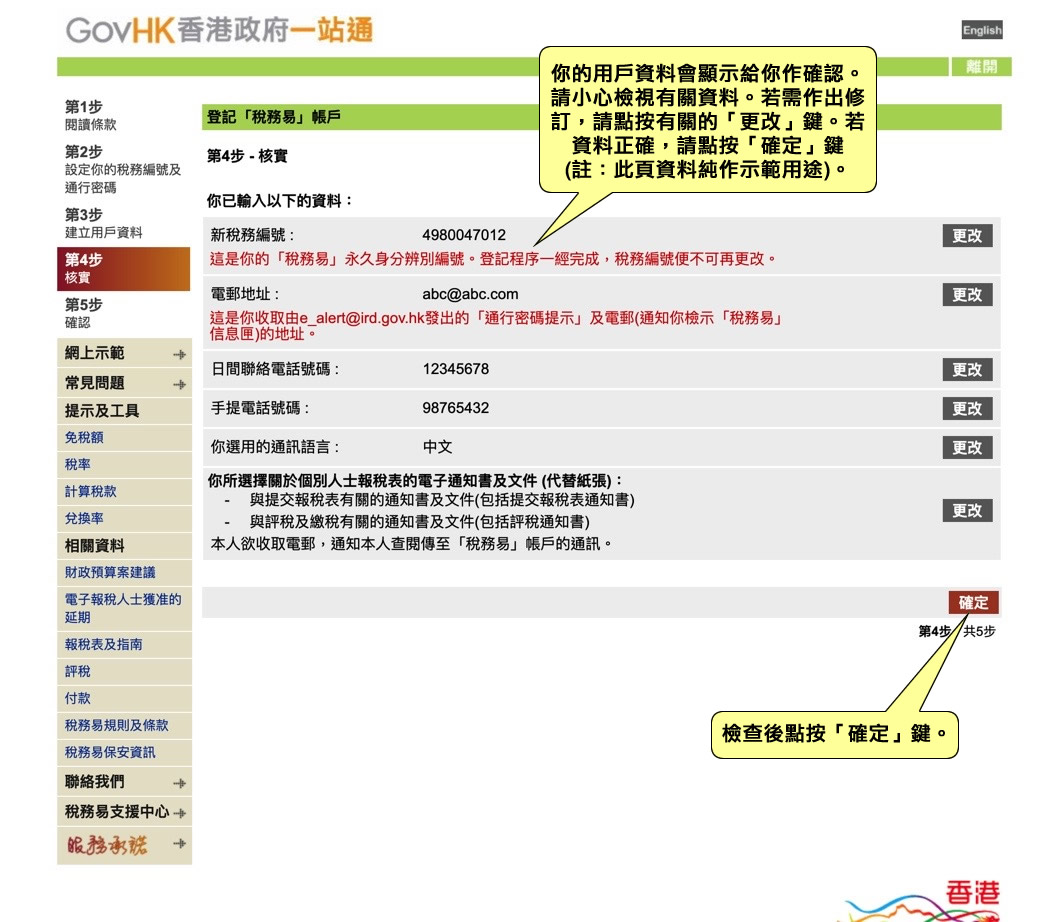This screenshot has width=1045, height=922.
Task: Click 更改 button for 你選用的通訊語言
Action: click(x=967, y=447)
